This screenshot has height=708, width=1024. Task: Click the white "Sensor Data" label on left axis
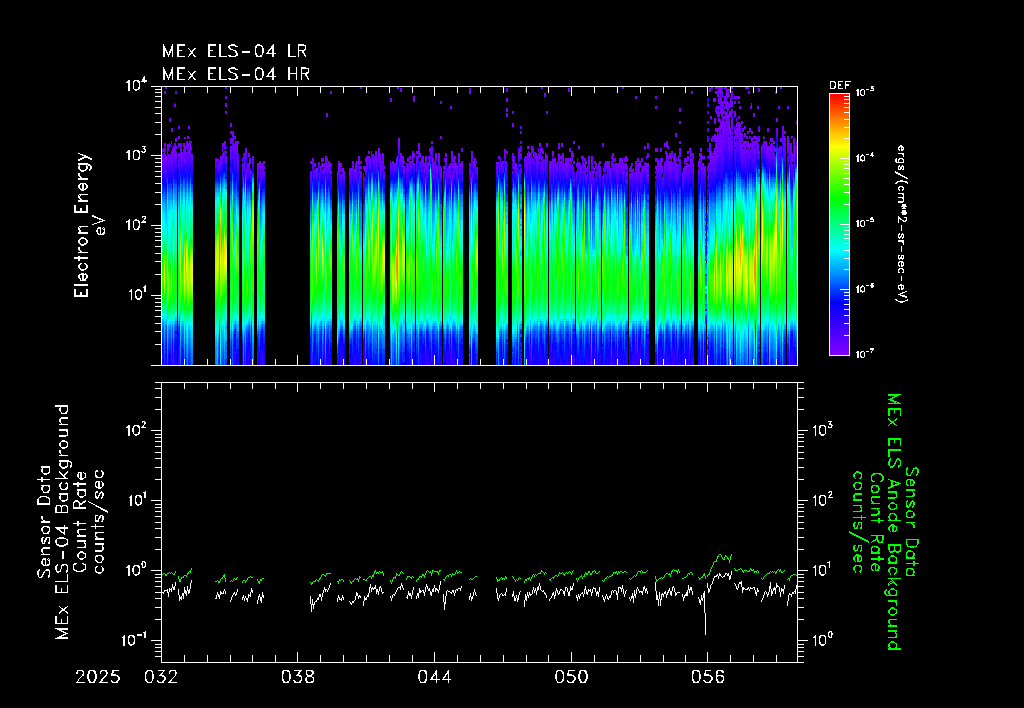click(44, 522)
